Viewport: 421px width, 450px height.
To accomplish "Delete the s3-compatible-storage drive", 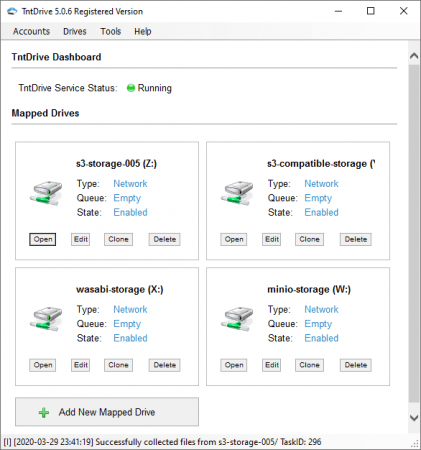I will [356, 239].
